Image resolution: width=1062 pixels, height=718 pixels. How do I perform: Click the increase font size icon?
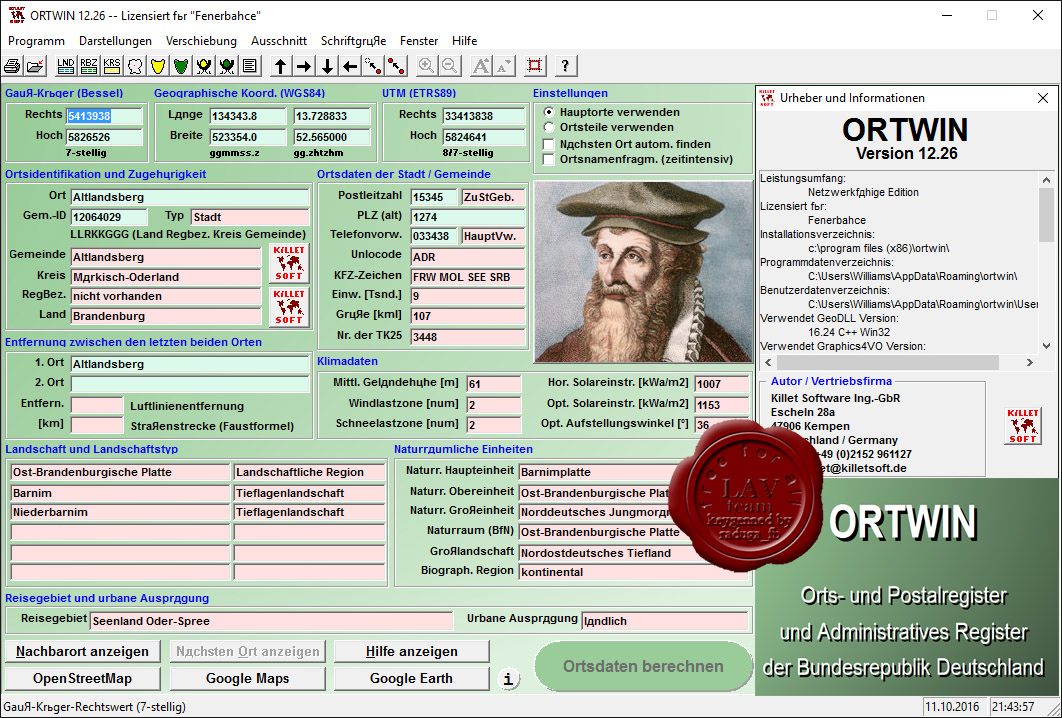click(x=481, y=66)
